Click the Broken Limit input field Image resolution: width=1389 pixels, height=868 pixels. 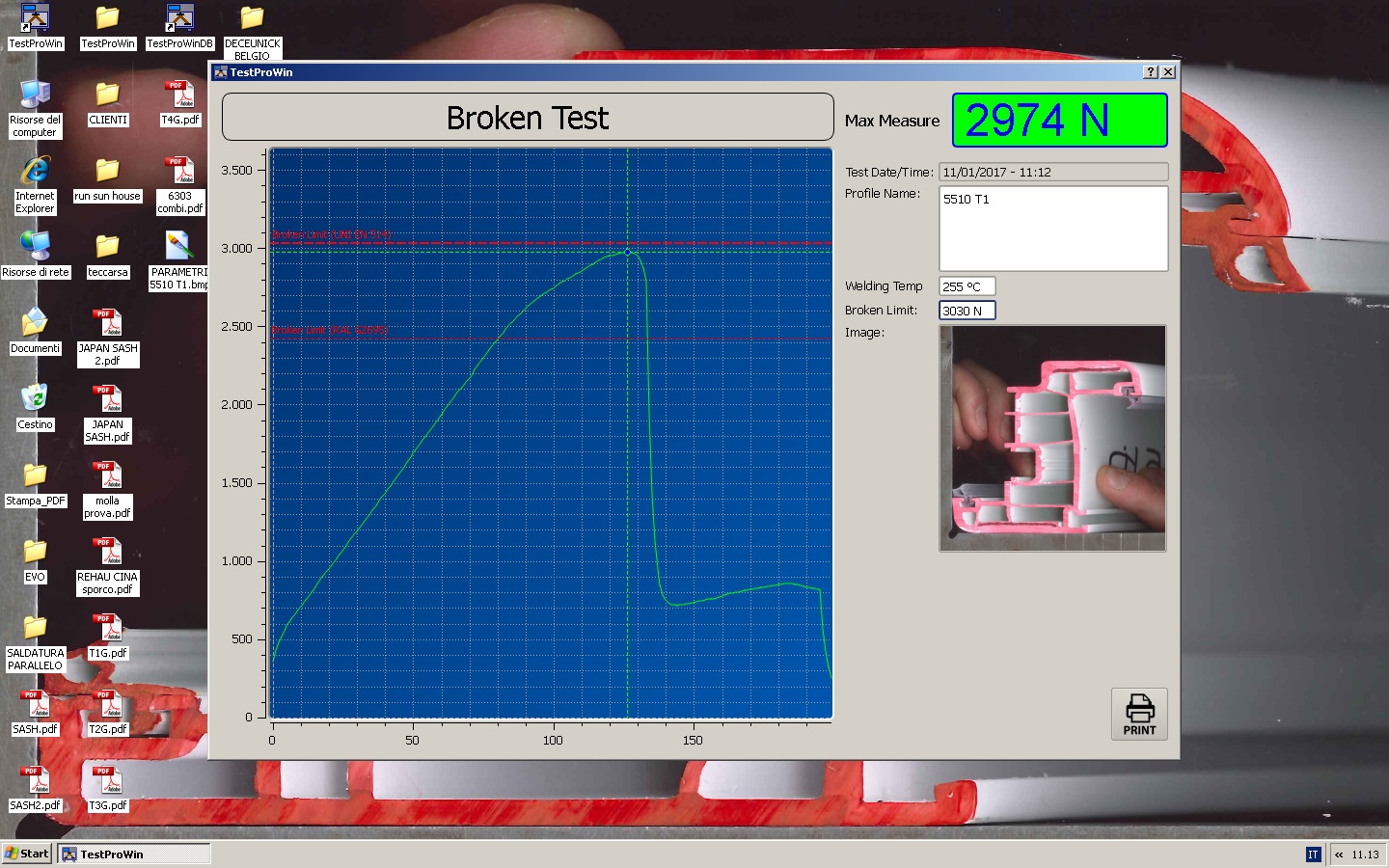[x=967, y=311]
